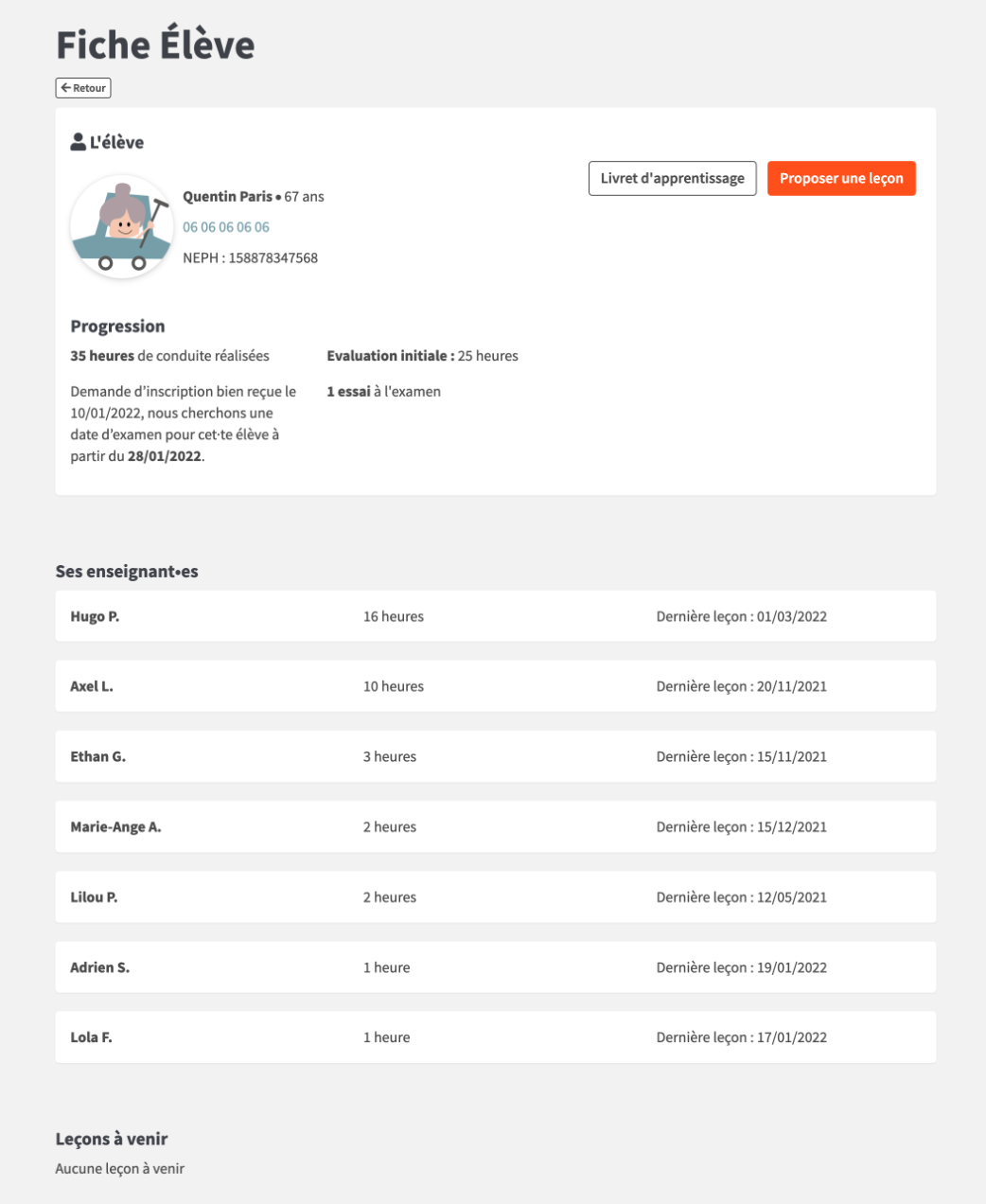Click the student name Quentin Paris

pyautogui.click(x=228, y=197)
